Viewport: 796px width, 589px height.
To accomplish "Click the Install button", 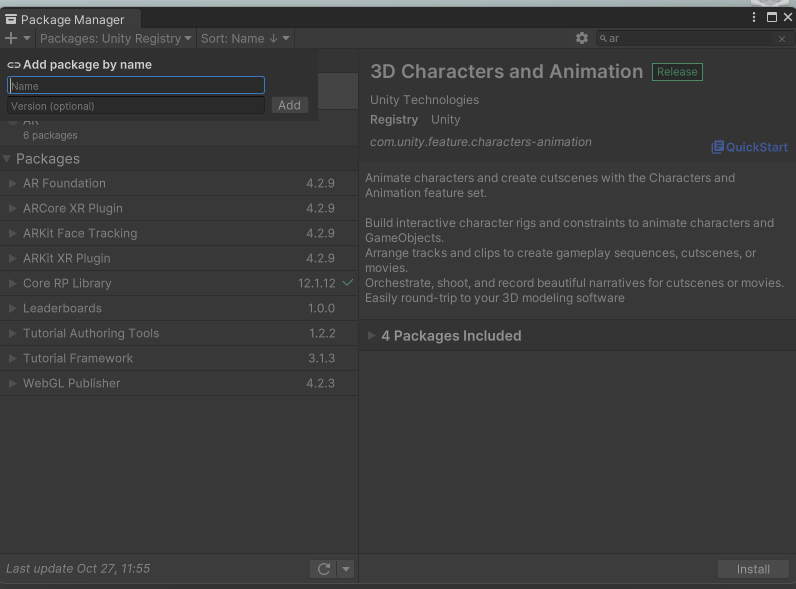I will point(753,569).
